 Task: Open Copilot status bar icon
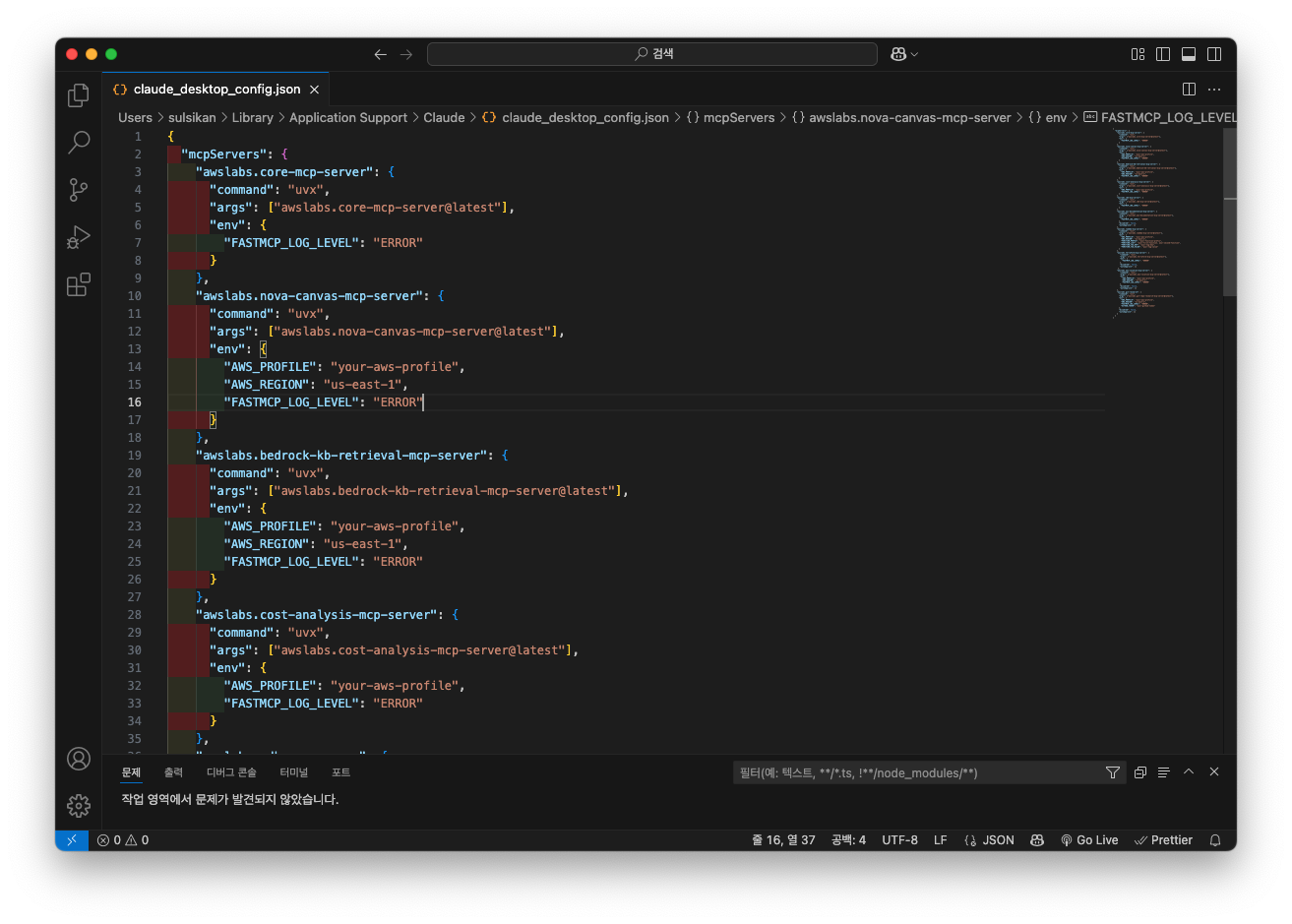pos(1037,840)
